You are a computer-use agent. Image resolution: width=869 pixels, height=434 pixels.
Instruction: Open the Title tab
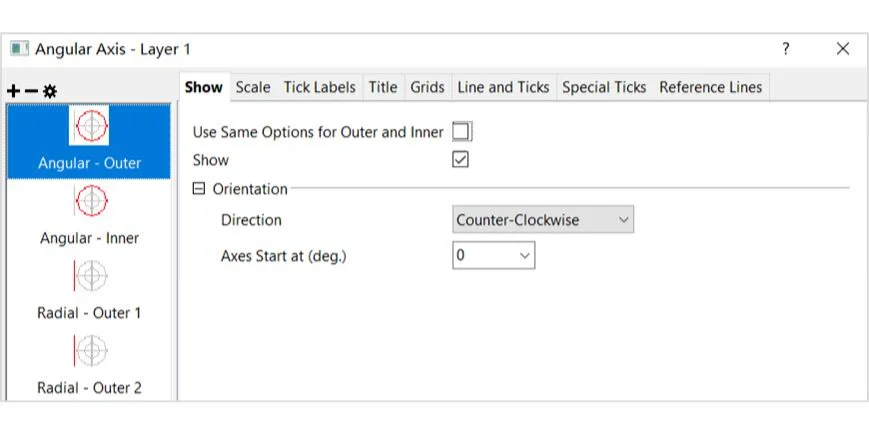[383, 88]
